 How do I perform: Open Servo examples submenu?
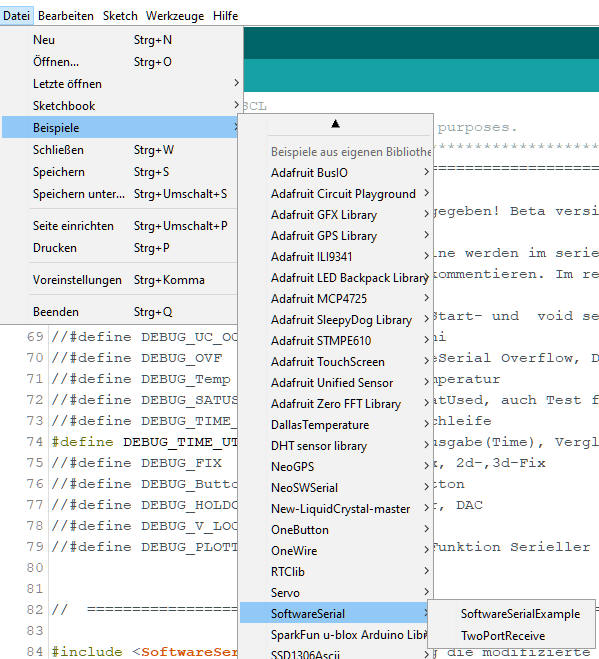coord(336,593)
